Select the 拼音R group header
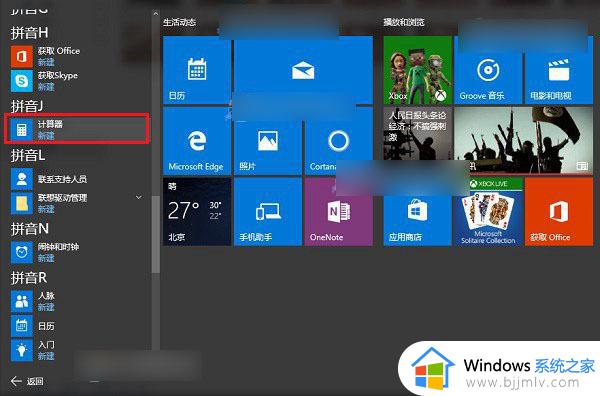Viewport: 600px width, 396px height. 29,277
